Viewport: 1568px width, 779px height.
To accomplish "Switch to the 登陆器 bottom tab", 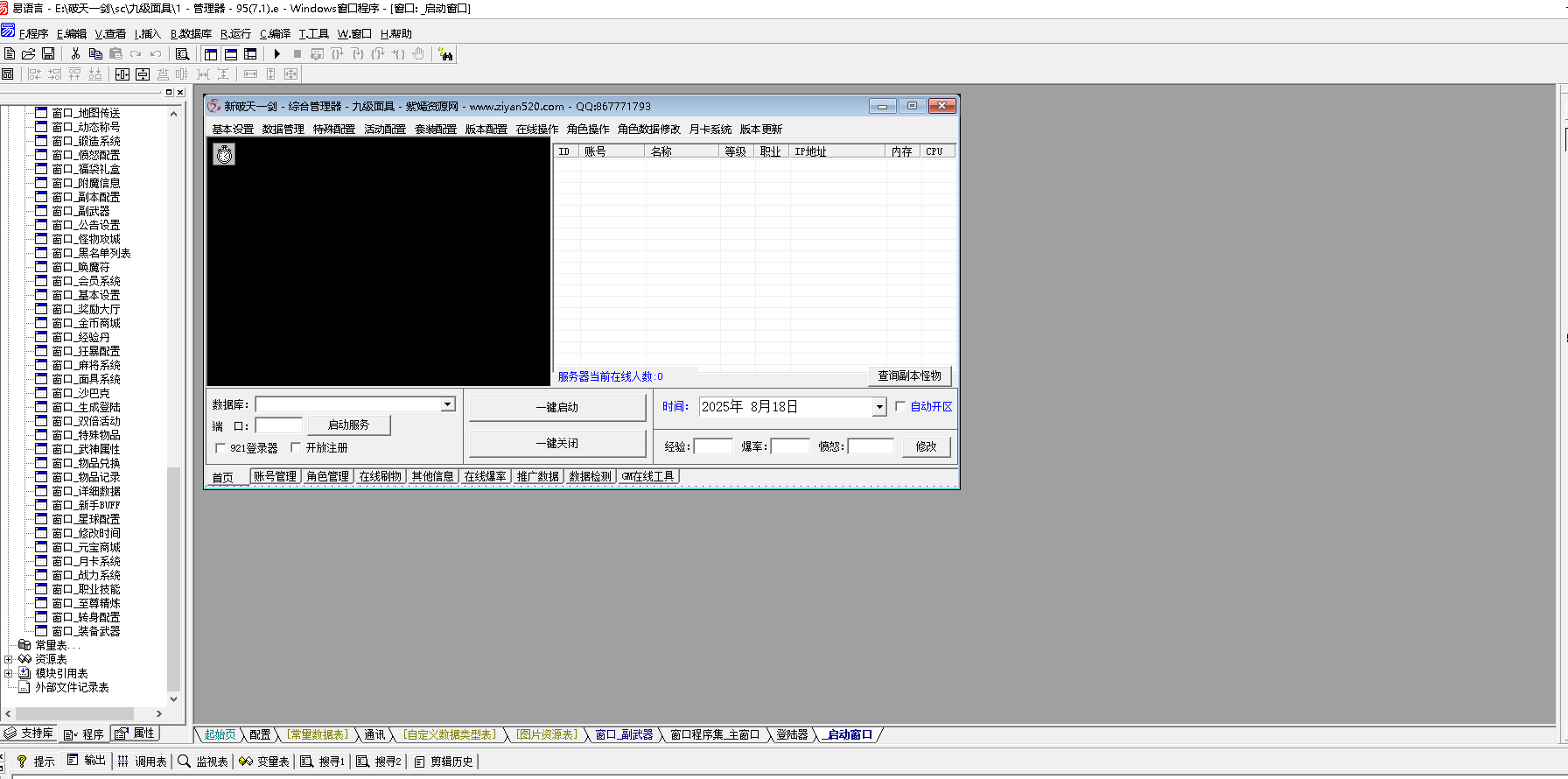I will (792, 735).
